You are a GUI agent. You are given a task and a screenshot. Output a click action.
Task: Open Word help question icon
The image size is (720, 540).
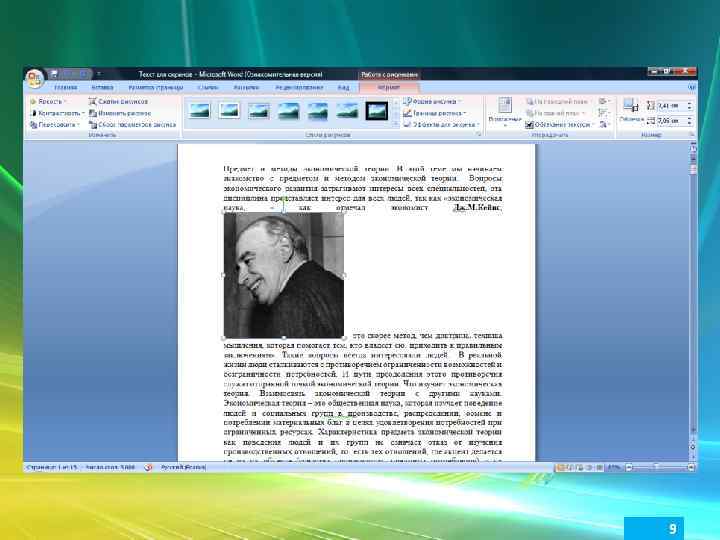(691, 87)
